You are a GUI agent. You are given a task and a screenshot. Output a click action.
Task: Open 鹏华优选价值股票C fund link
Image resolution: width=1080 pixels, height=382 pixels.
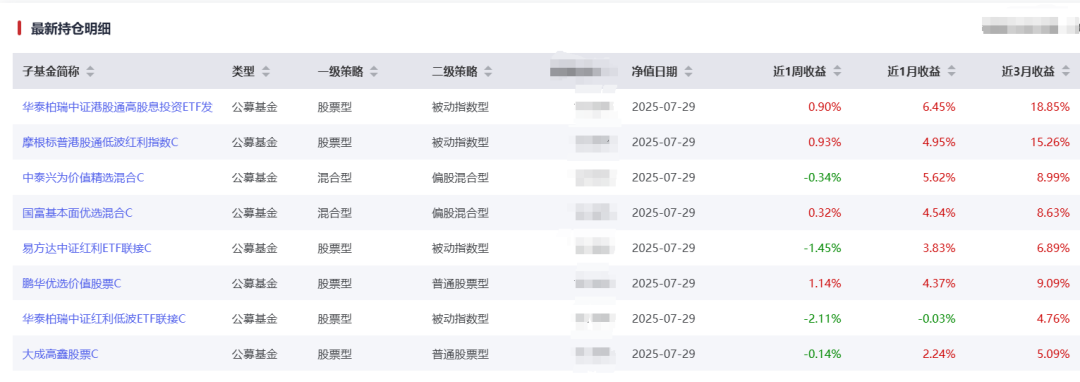[72, 283]
